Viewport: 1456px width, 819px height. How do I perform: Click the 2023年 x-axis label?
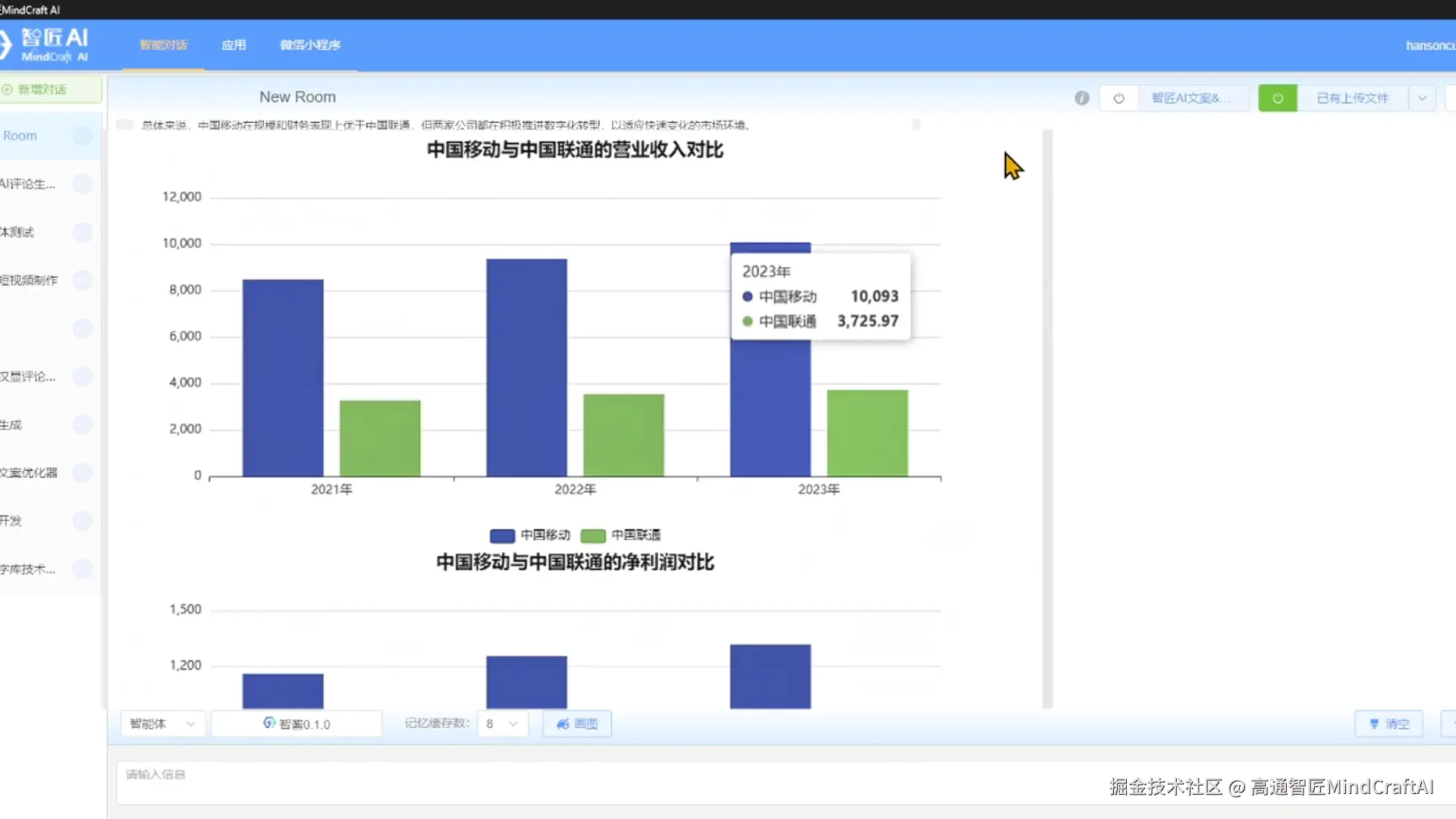coord(819,489)
